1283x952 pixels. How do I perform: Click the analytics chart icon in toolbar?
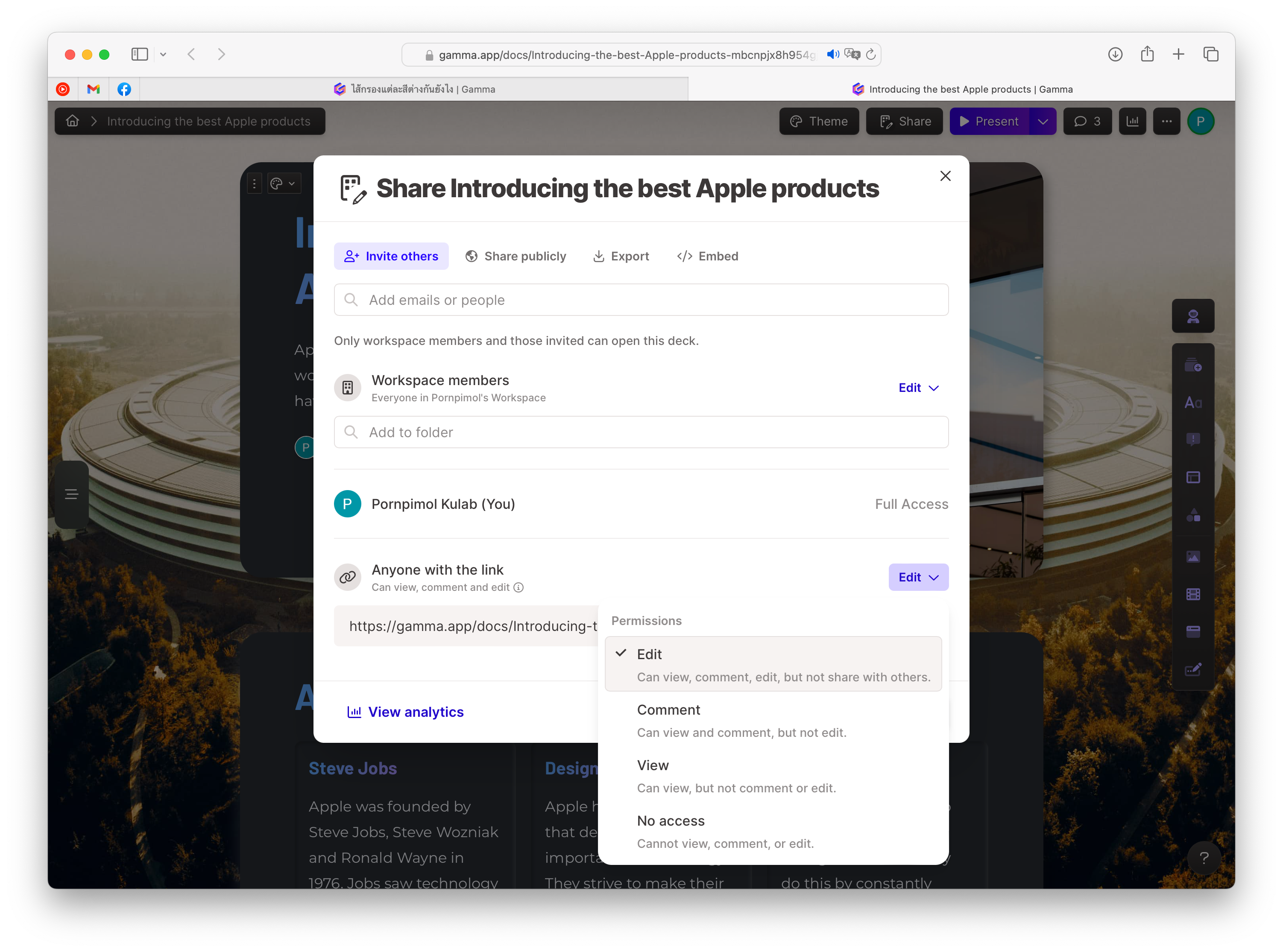1132,121
